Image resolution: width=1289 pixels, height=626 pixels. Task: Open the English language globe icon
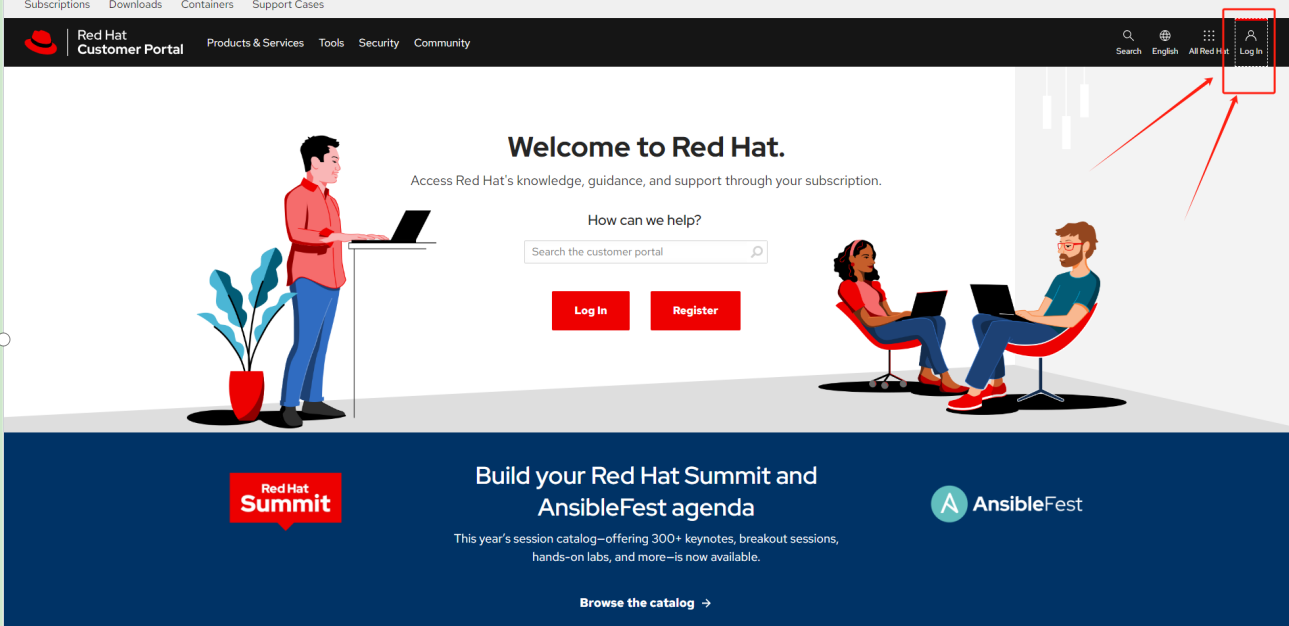pos(1165,36)
